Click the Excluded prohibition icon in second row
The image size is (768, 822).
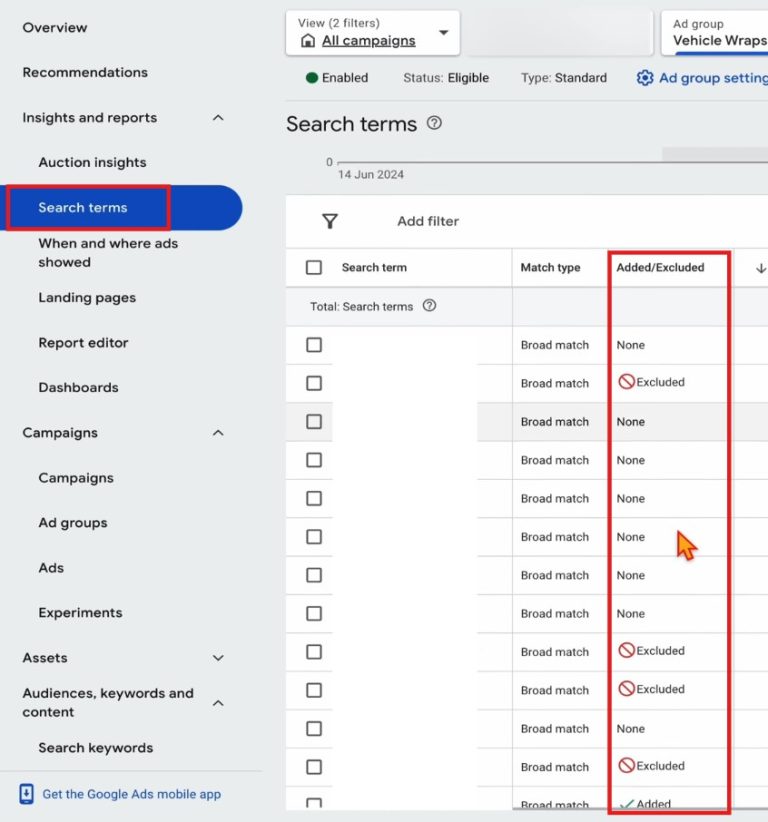coord(628,382)
